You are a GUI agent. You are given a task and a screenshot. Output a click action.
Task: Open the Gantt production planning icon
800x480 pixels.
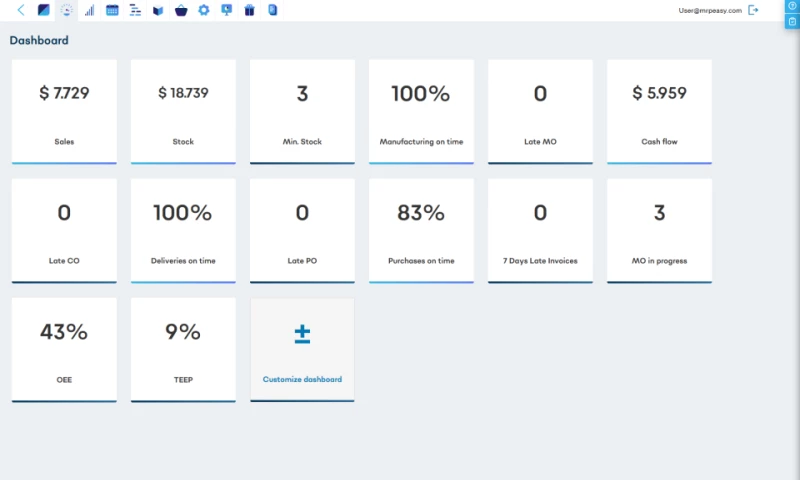(x=135, y=10)
